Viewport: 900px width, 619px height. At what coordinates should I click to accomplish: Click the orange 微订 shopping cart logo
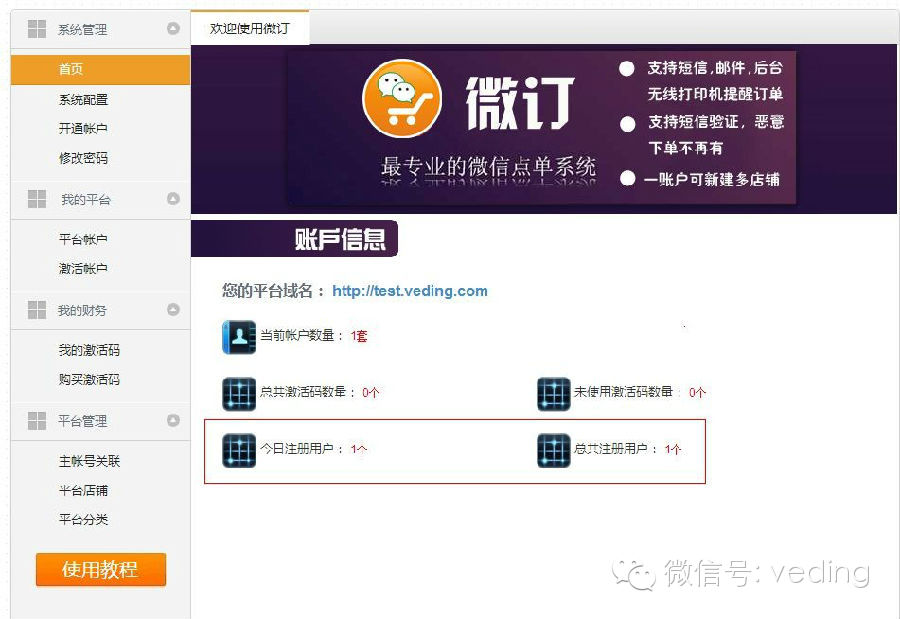click(x=402, y=99)
